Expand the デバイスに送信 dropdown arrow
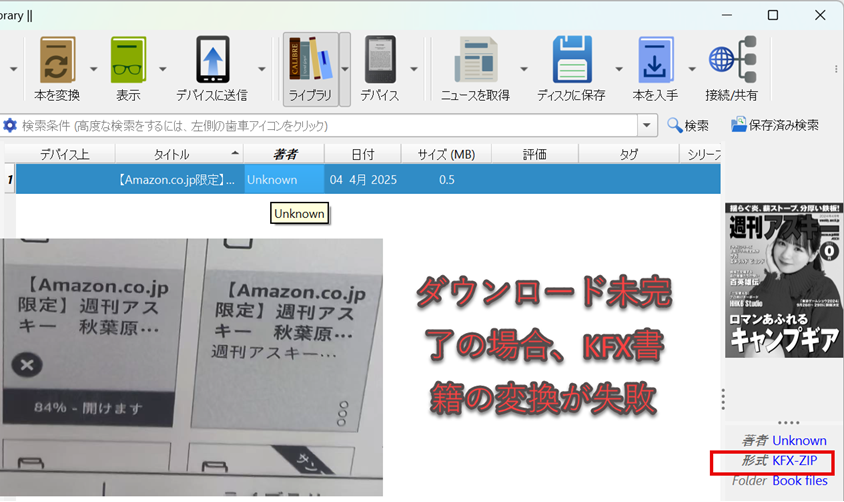844x502 pixels. pyautogui.click(x=262, y=69)
